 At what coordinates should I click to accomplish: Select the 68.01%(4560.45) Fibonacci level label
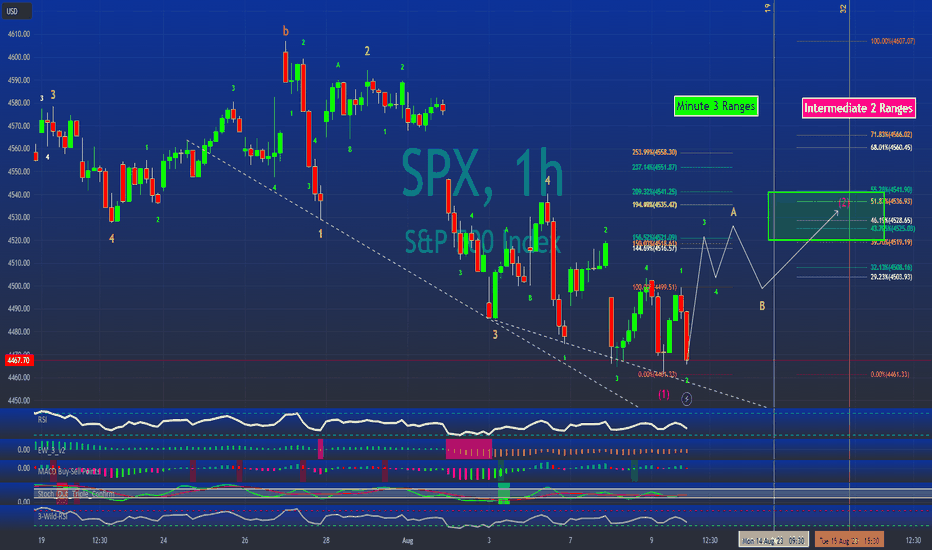[x=891, y=147]
